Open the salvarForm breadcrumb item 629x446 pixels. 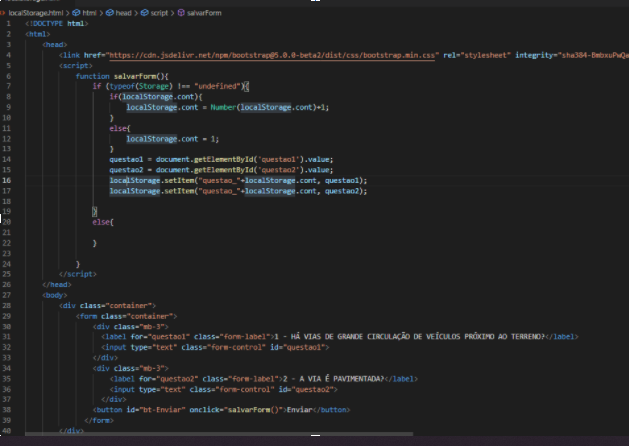pyautogui.click(x=204, y=13)
